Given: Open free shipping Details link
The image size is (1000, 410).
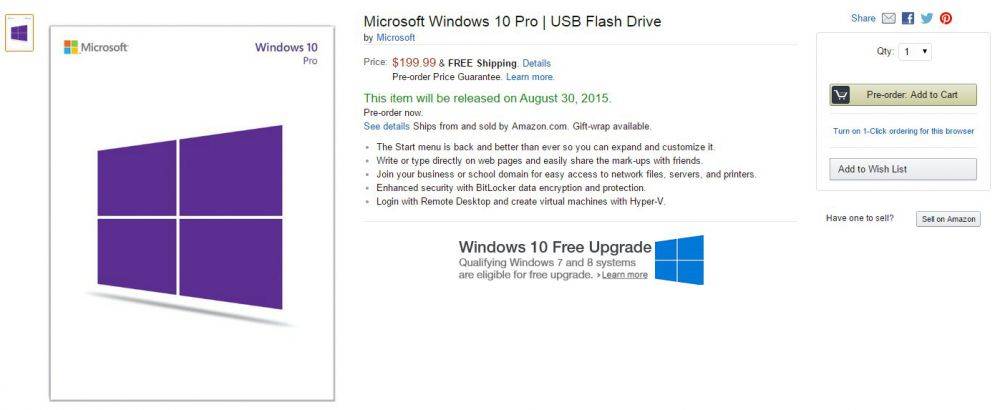Looking at the screenshot, I should (536, 63).
